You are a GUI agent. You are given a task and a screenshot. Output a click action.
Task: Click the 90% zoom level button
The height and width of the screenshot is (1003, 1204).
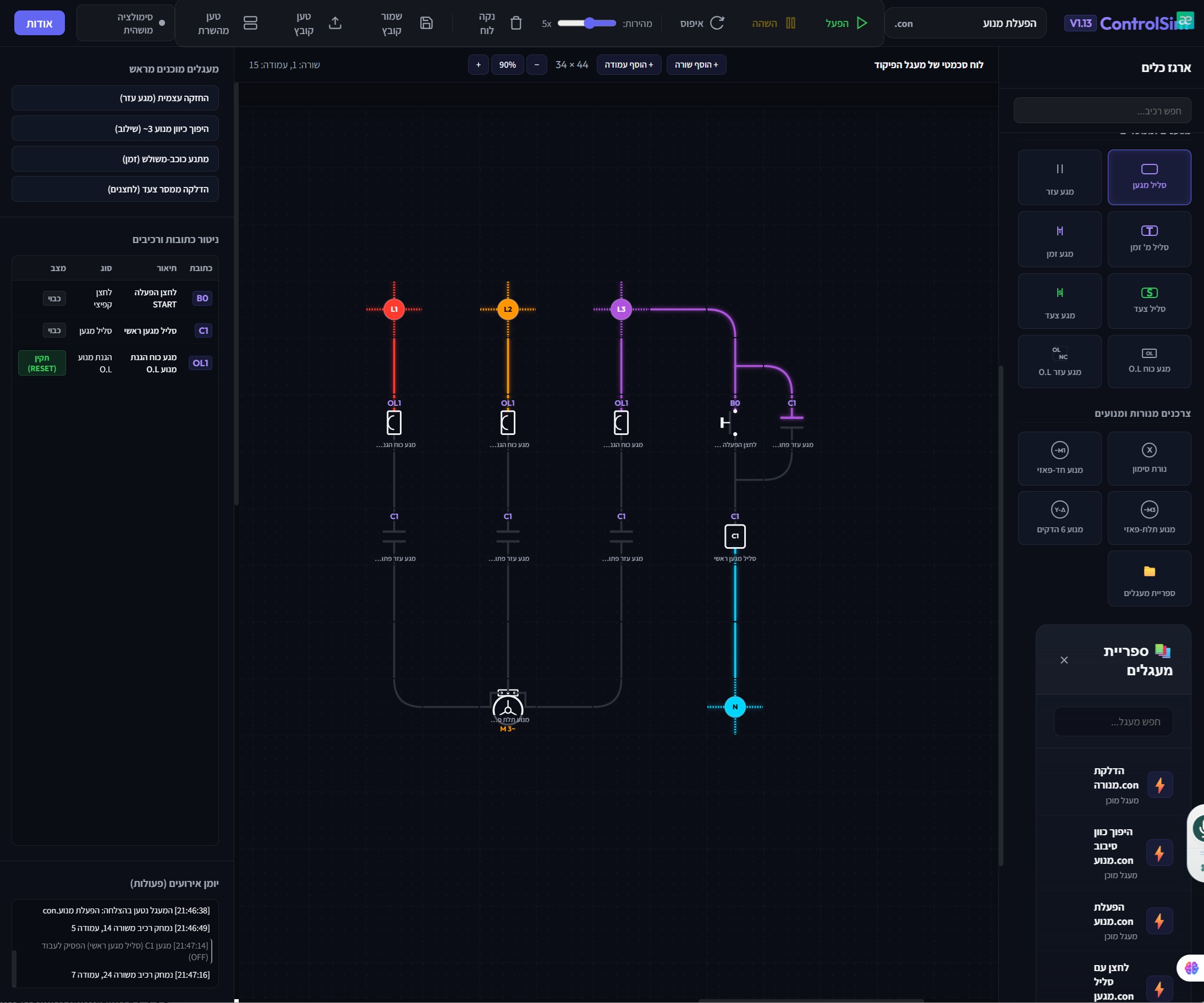(508, 65)
